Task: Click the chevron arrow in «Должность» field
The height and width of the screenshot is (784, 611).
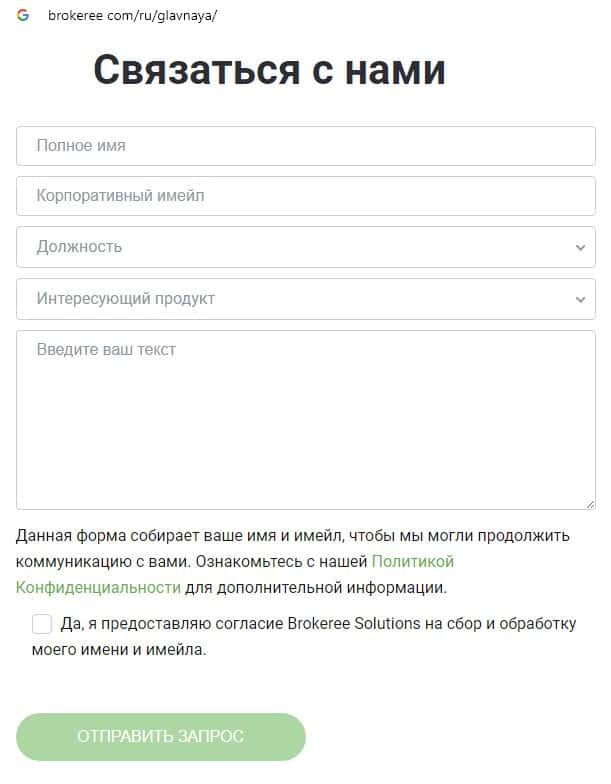Action: point(580,247)
